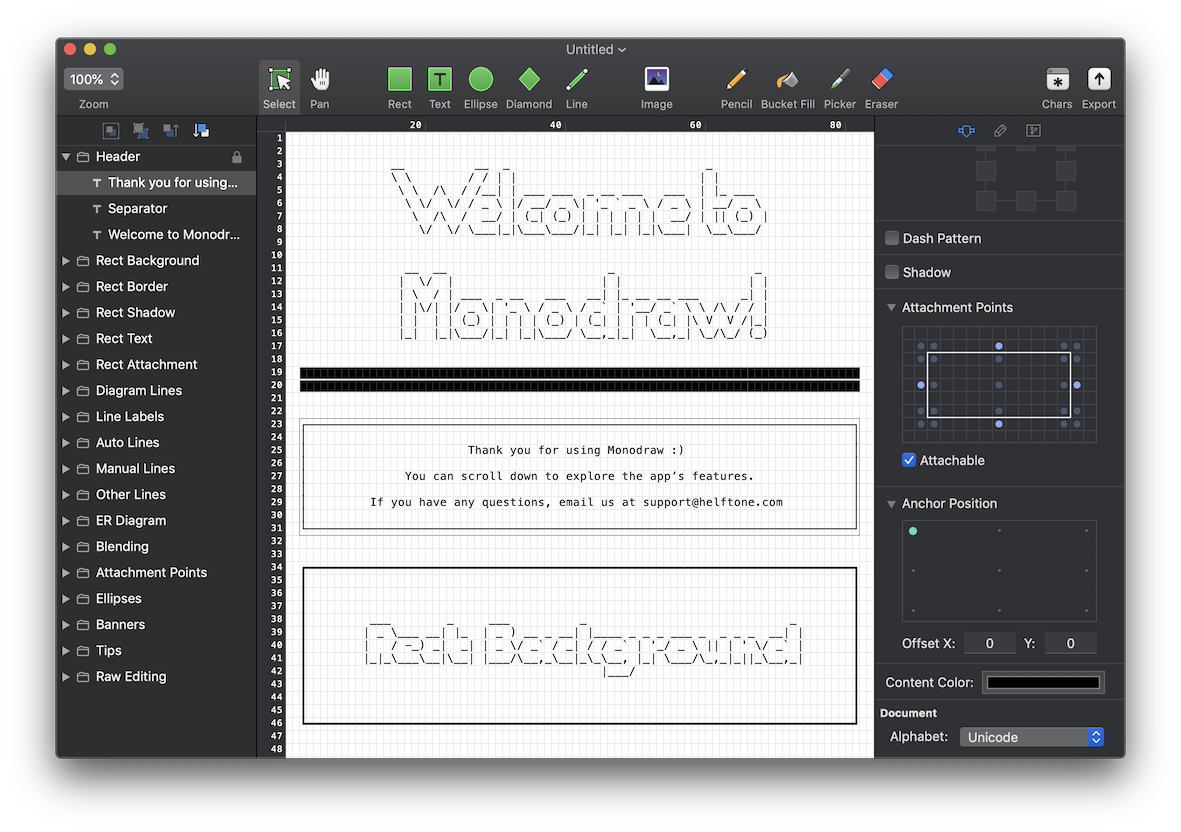The image size is (1181, 832).
Task: Select the Eraser tool
Action: point(881,87)
